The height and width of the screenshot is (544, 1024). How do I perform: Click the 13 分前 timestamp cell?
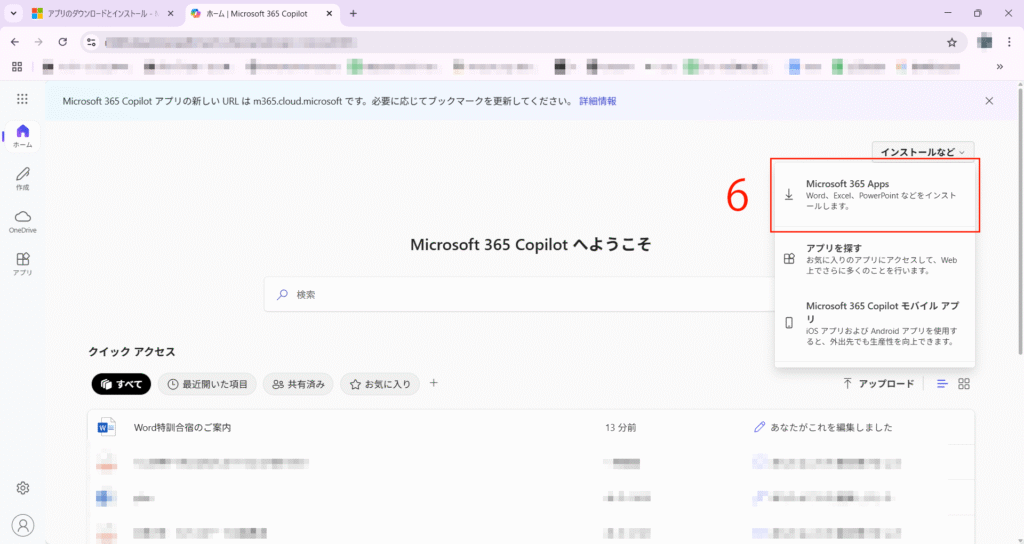620,428
